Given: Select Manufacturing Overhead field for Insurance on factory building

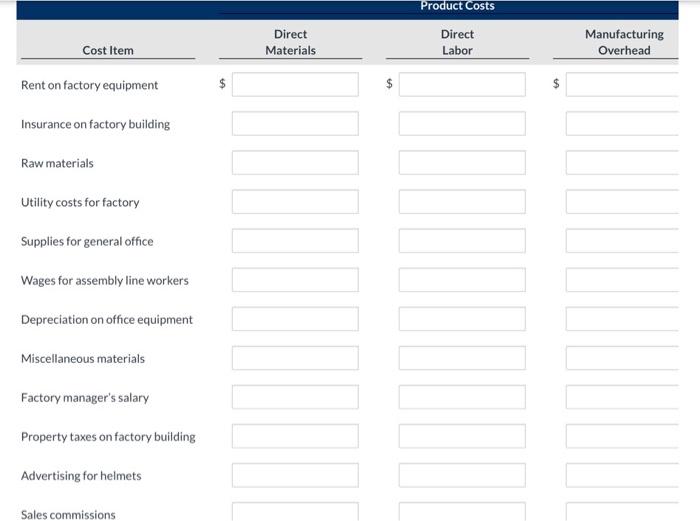Looking at the screenshot, I should pyautogui.click(x=622, y=124).
